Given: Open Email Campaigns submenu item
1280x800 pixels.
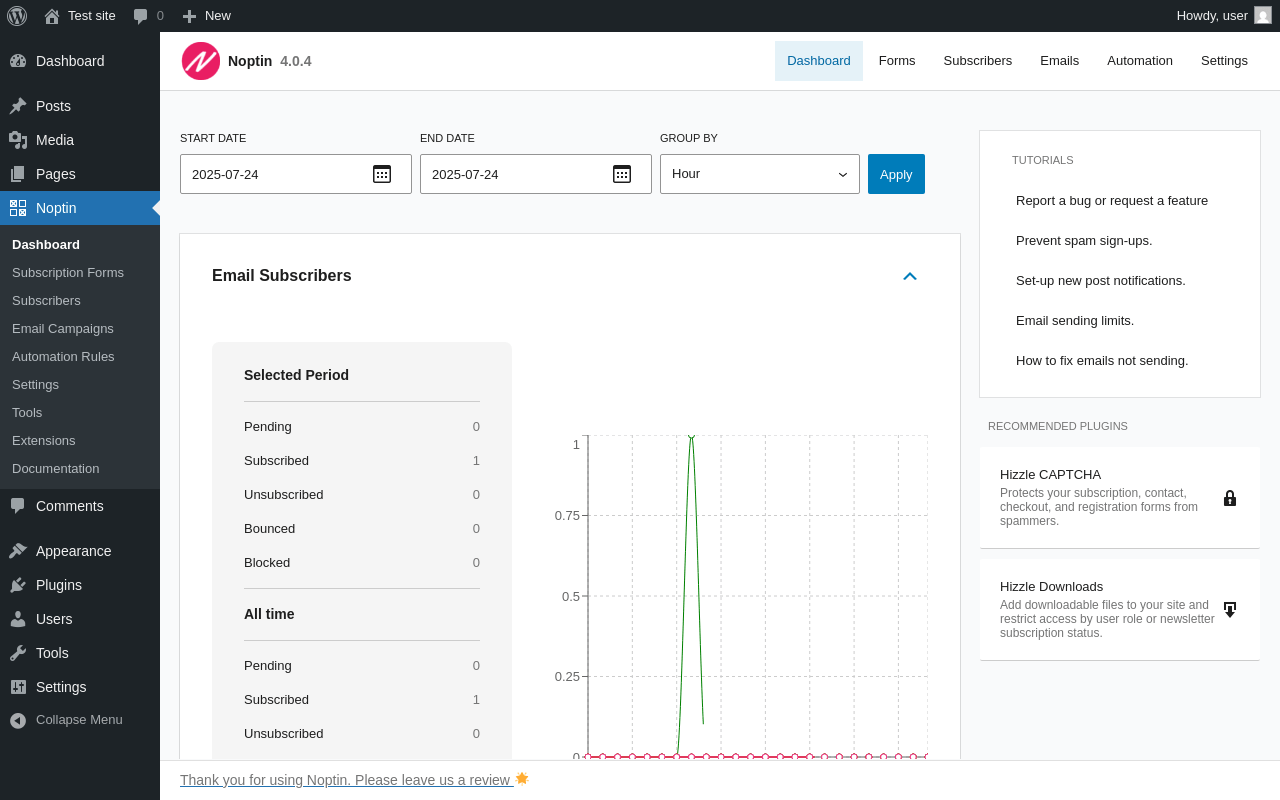Looking at the screenshot, I should pos(80,329).
